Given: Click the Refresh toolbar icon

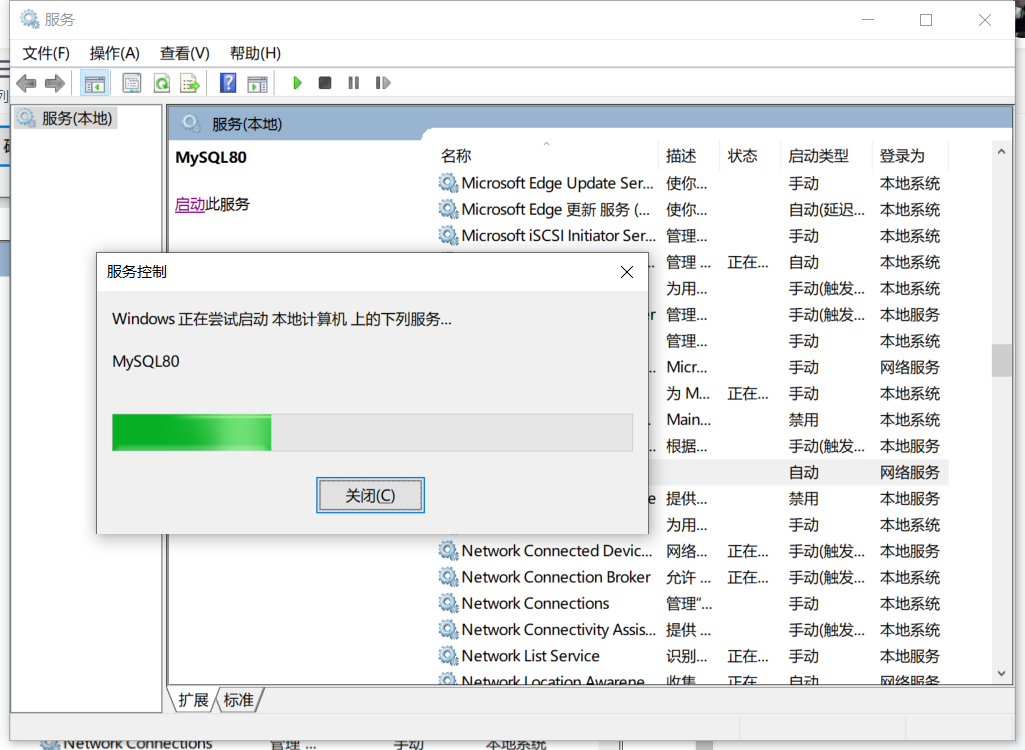Looking at the screenshot, I should point(161,83).
